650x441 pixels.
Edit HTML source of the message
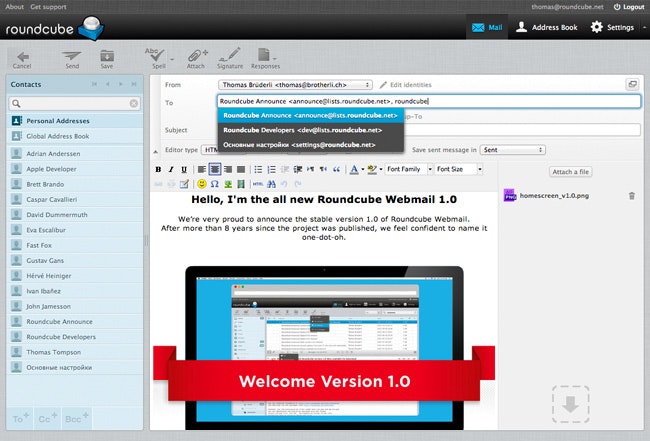coord(258,184)
